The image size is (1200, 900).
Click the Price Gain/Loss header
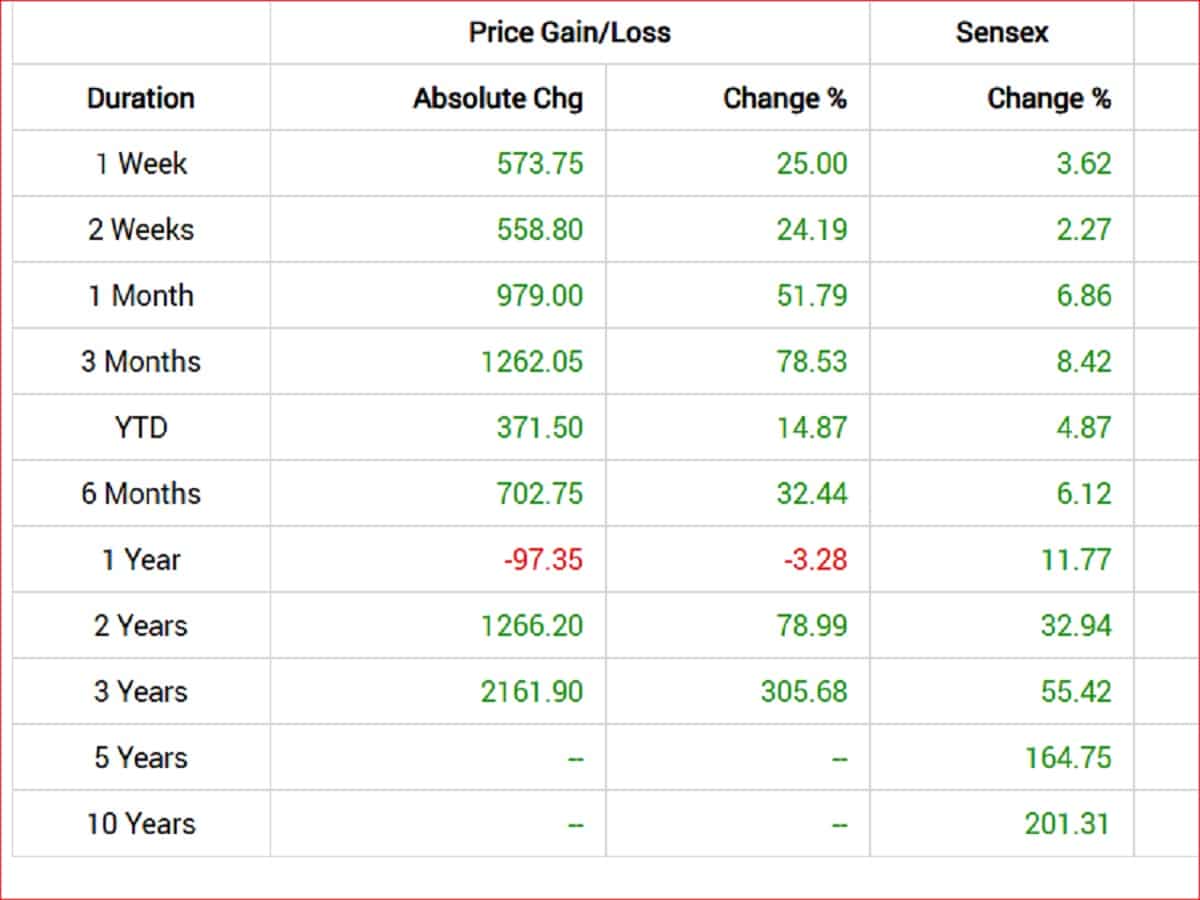point(569,32)
